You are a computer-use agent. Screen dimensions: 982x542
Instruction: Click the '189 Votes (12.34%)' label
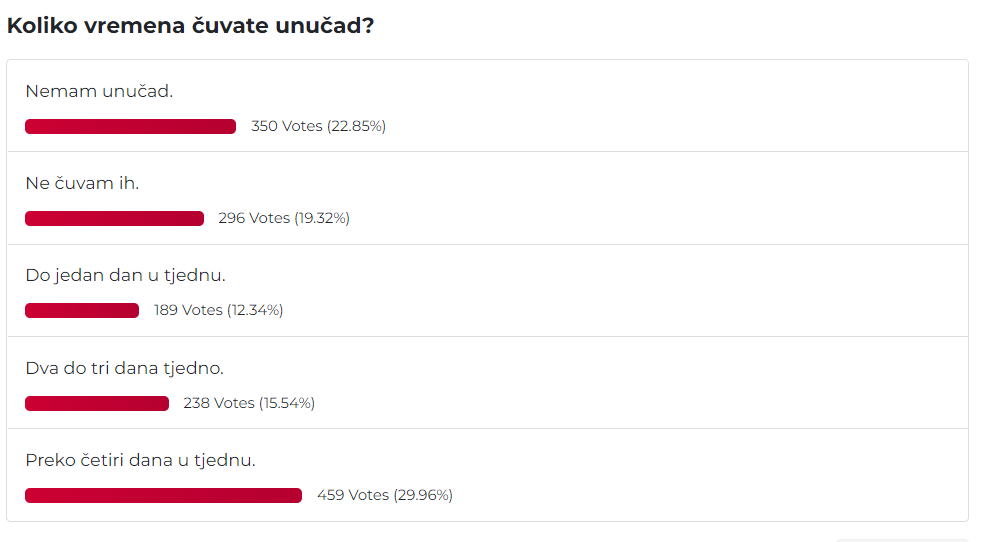[x=219, y=311]
